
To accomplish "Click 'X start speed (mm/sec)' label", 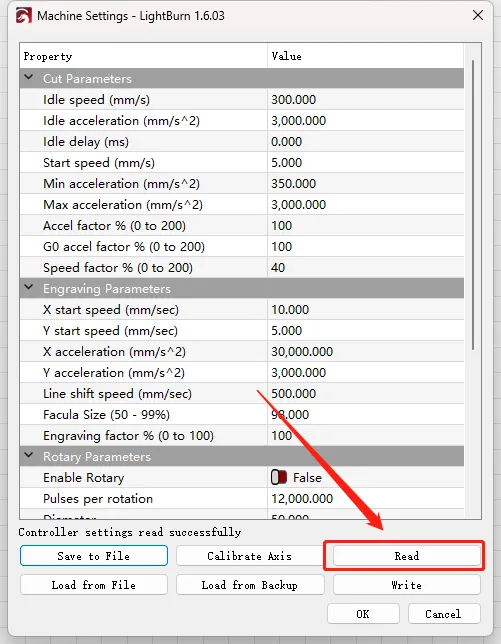I will [111, 310].
